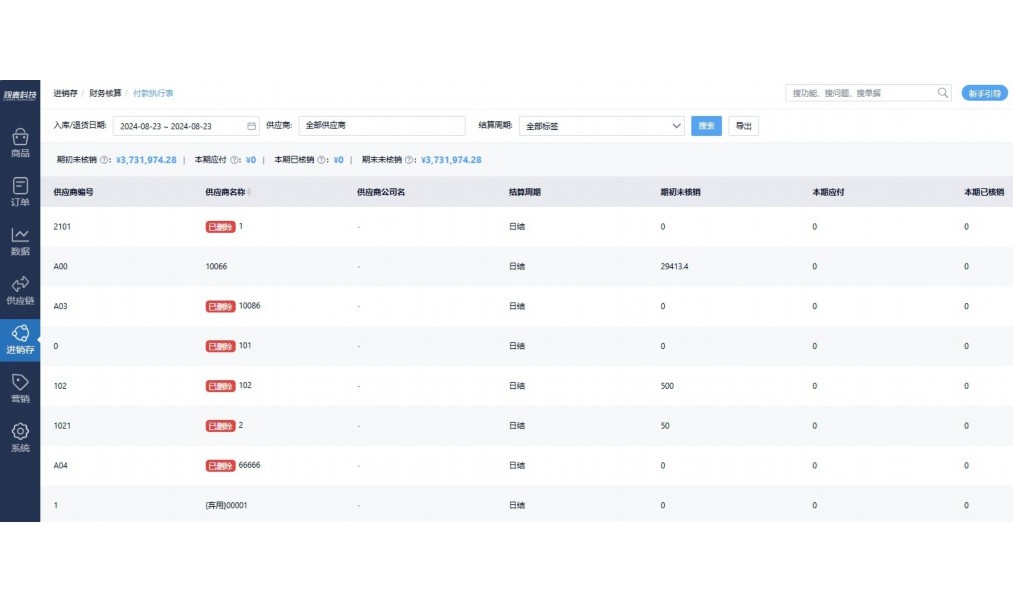Open the 商品 sidebar section
This screenshot has height=602, width=1013.
[20, 143]
